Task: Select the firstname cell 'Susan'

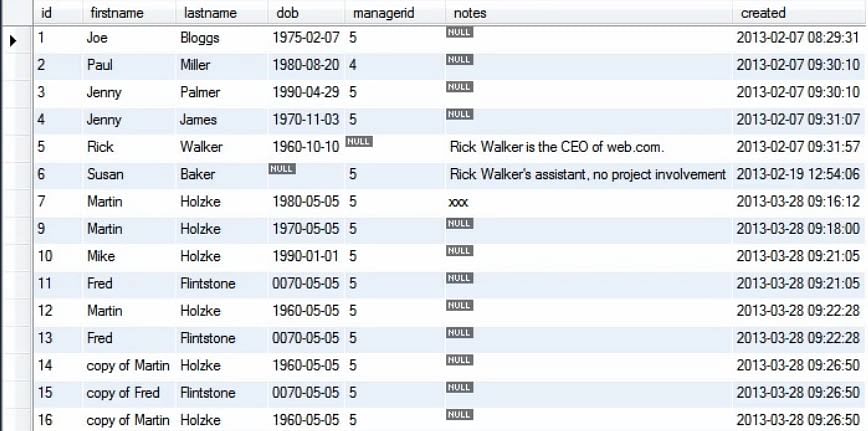Action: point(105,174)
